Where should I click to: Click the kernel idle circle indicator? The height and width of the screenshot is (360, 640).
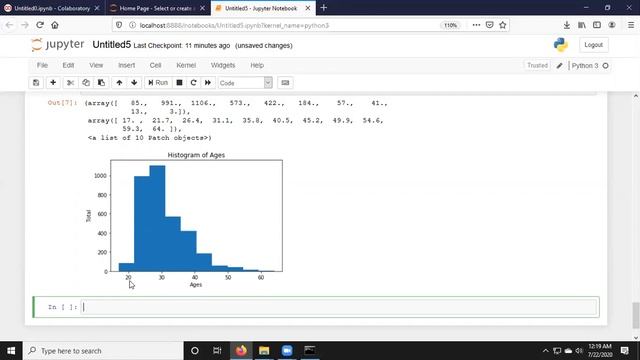606,66
